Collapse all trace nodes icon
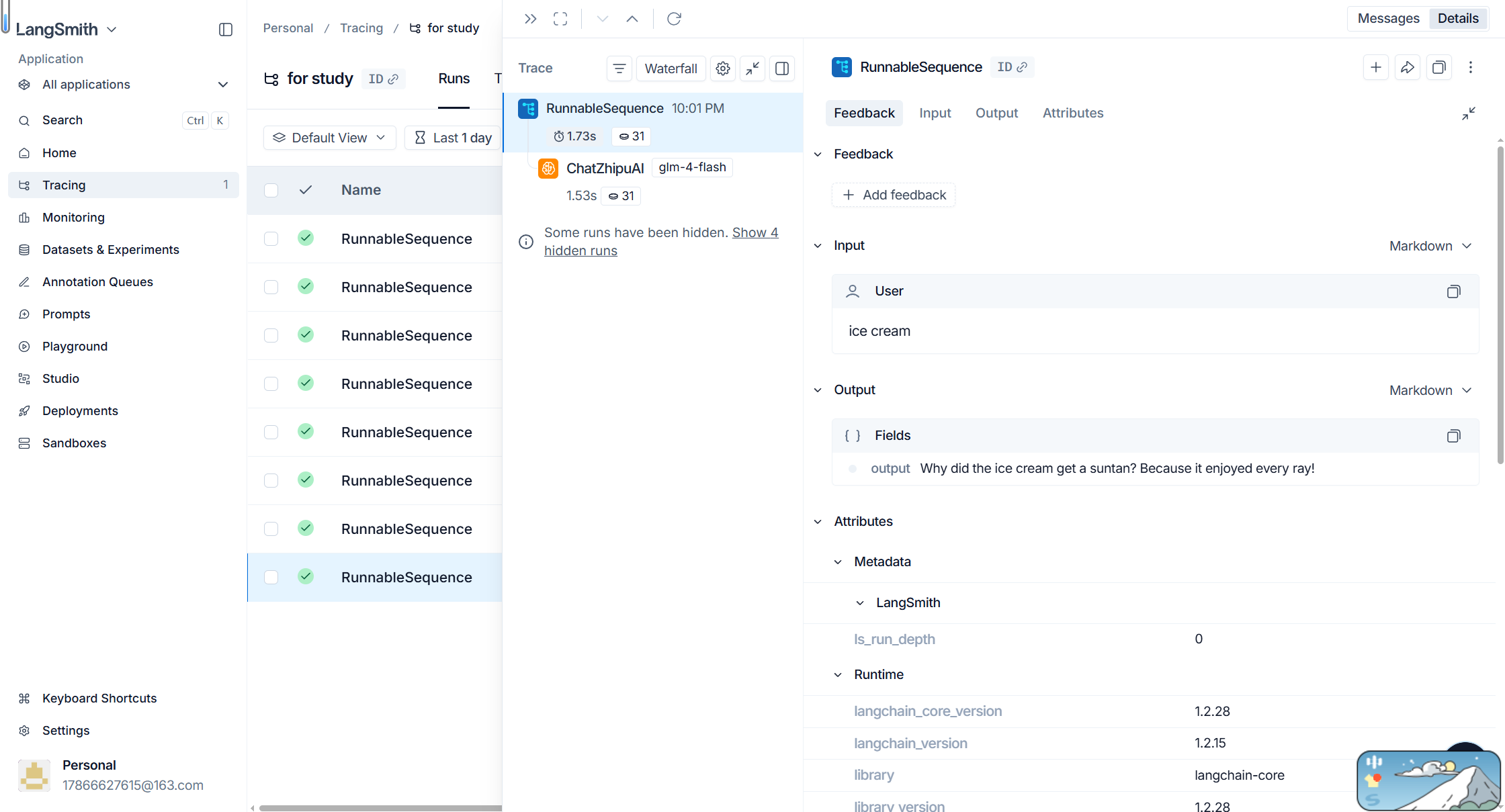Image resolution: width=1505 pixels, height=812 pixels. [x=752, y=69]
